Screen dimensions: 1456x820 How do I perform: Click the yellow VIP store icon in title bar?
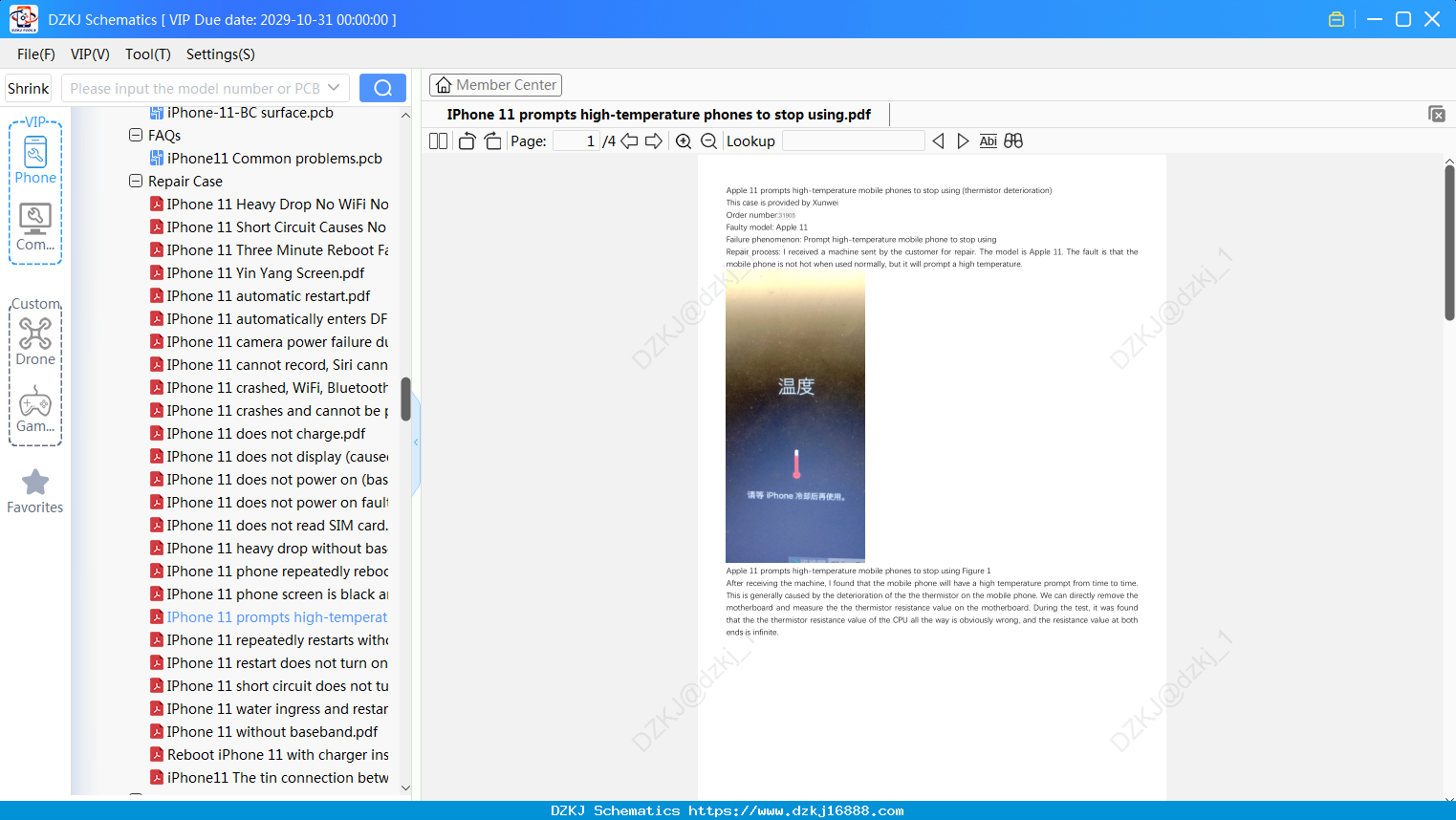[1336, 19]
